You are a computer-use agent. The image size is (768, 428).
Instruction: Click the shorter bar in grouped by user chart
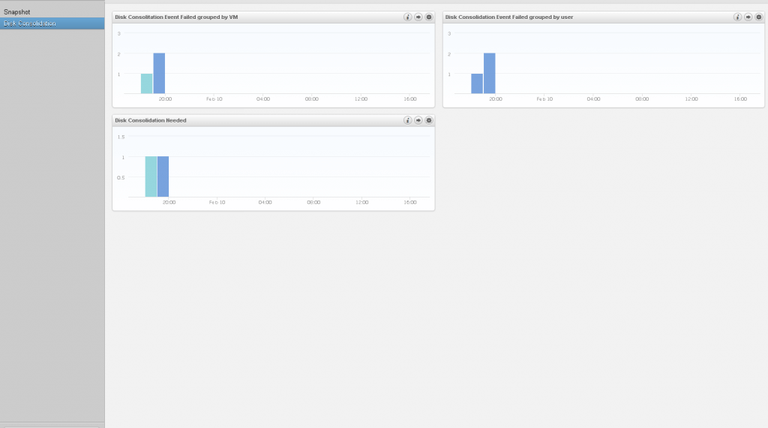477,84
